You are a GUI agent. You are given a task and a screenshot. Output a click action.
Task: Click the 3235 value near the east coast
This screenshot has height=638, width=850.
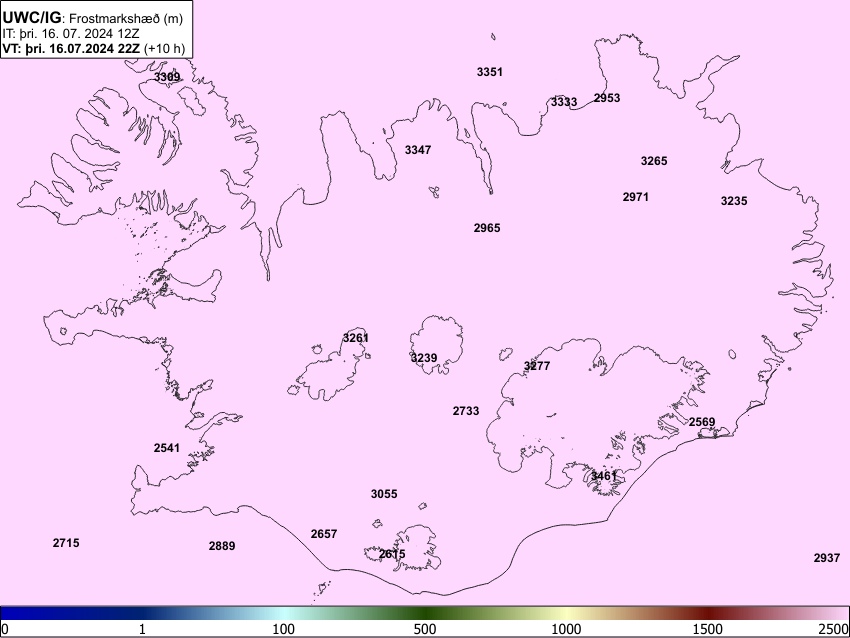pos(734,201)
